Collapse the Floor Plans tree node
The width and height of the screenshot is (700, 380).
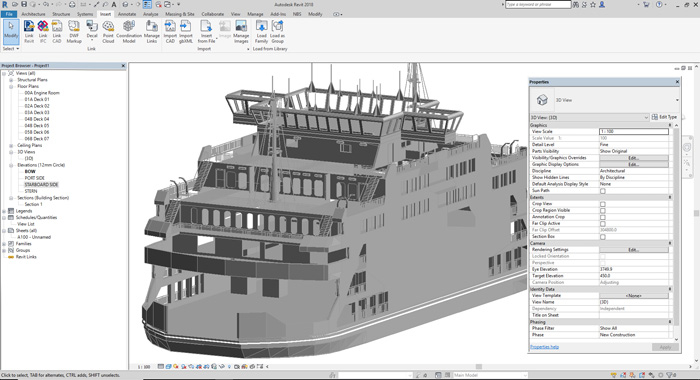click(x=11, y=87)
